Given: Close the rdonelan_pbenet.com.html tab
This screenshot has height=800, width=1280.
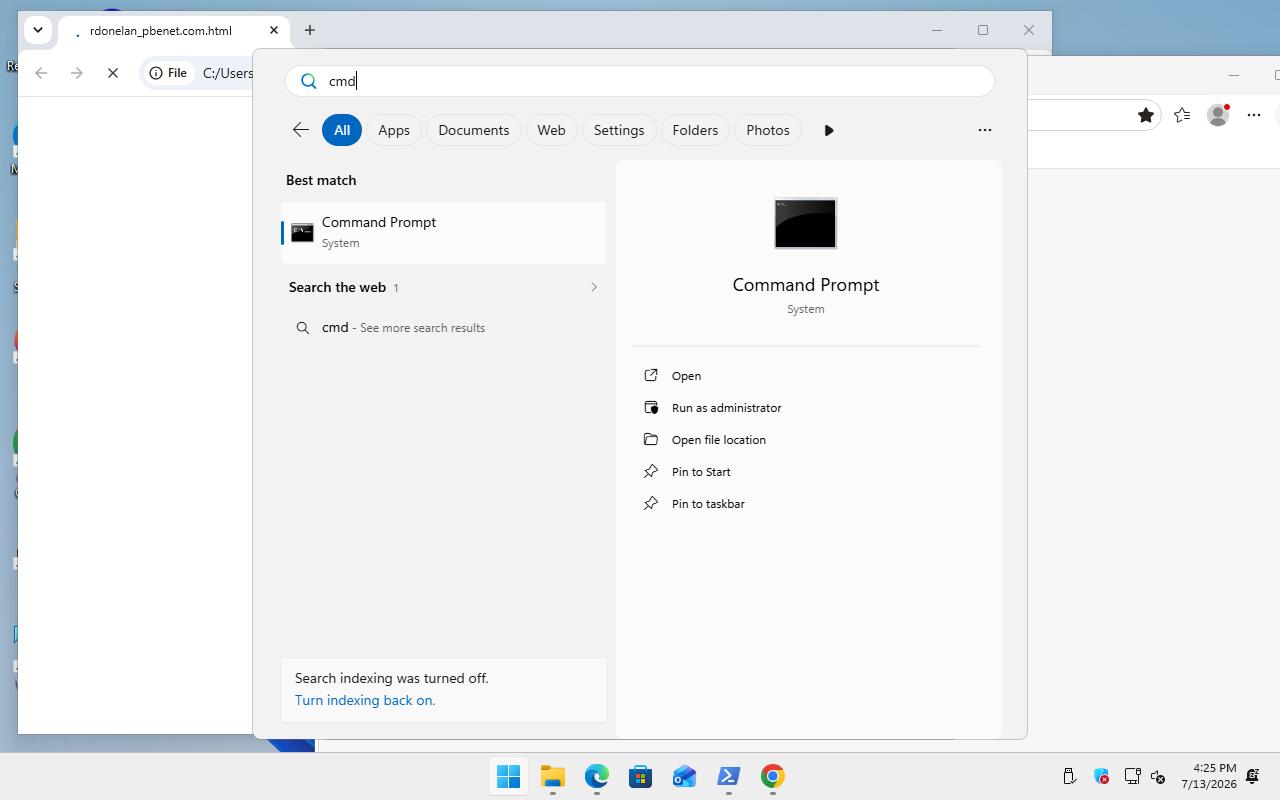Looking at the screenshot, I should click(274, 31).
